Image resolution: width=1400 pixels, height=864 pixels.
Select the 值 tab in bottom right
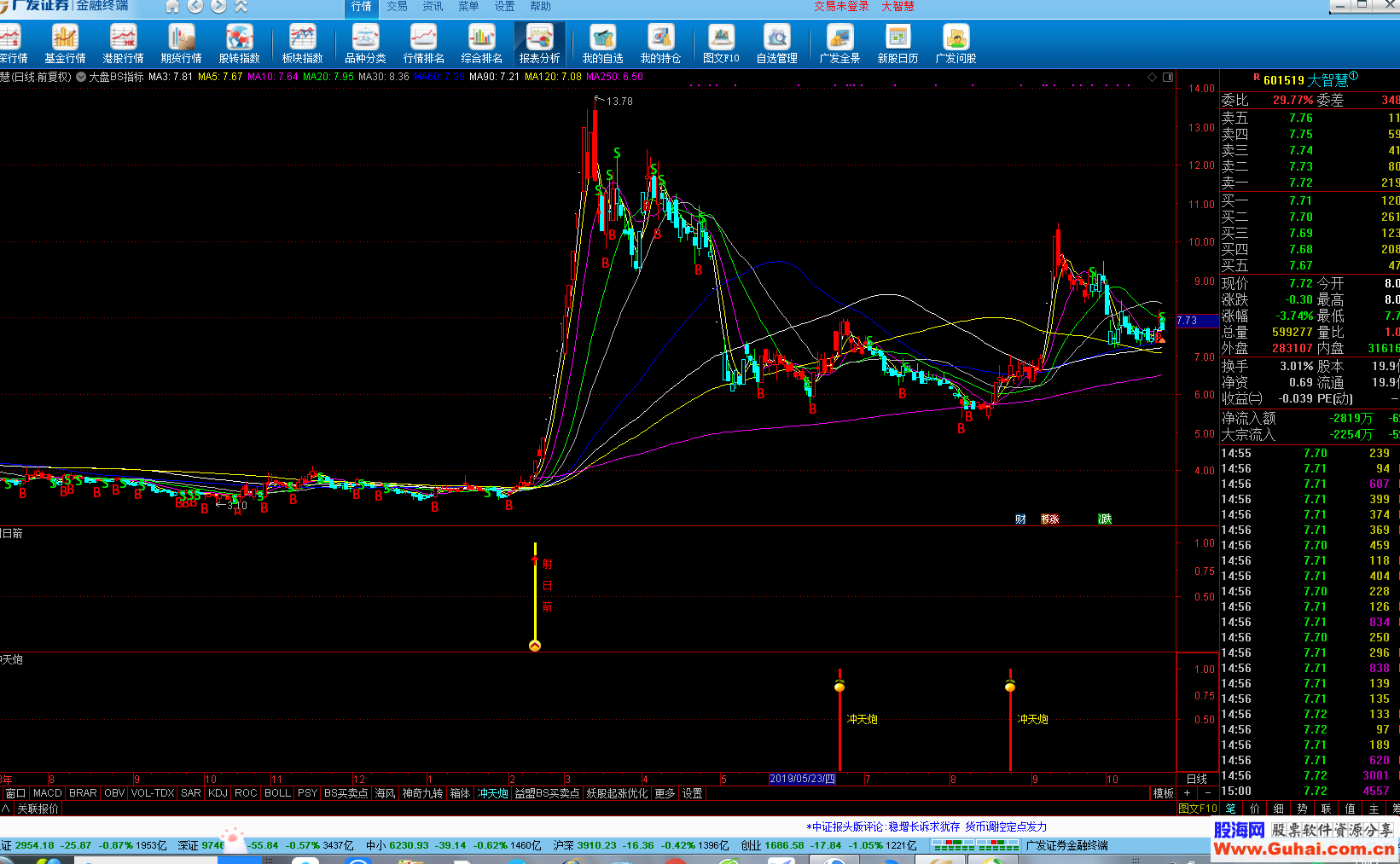pyautogui.click(x=1350, y=809)
